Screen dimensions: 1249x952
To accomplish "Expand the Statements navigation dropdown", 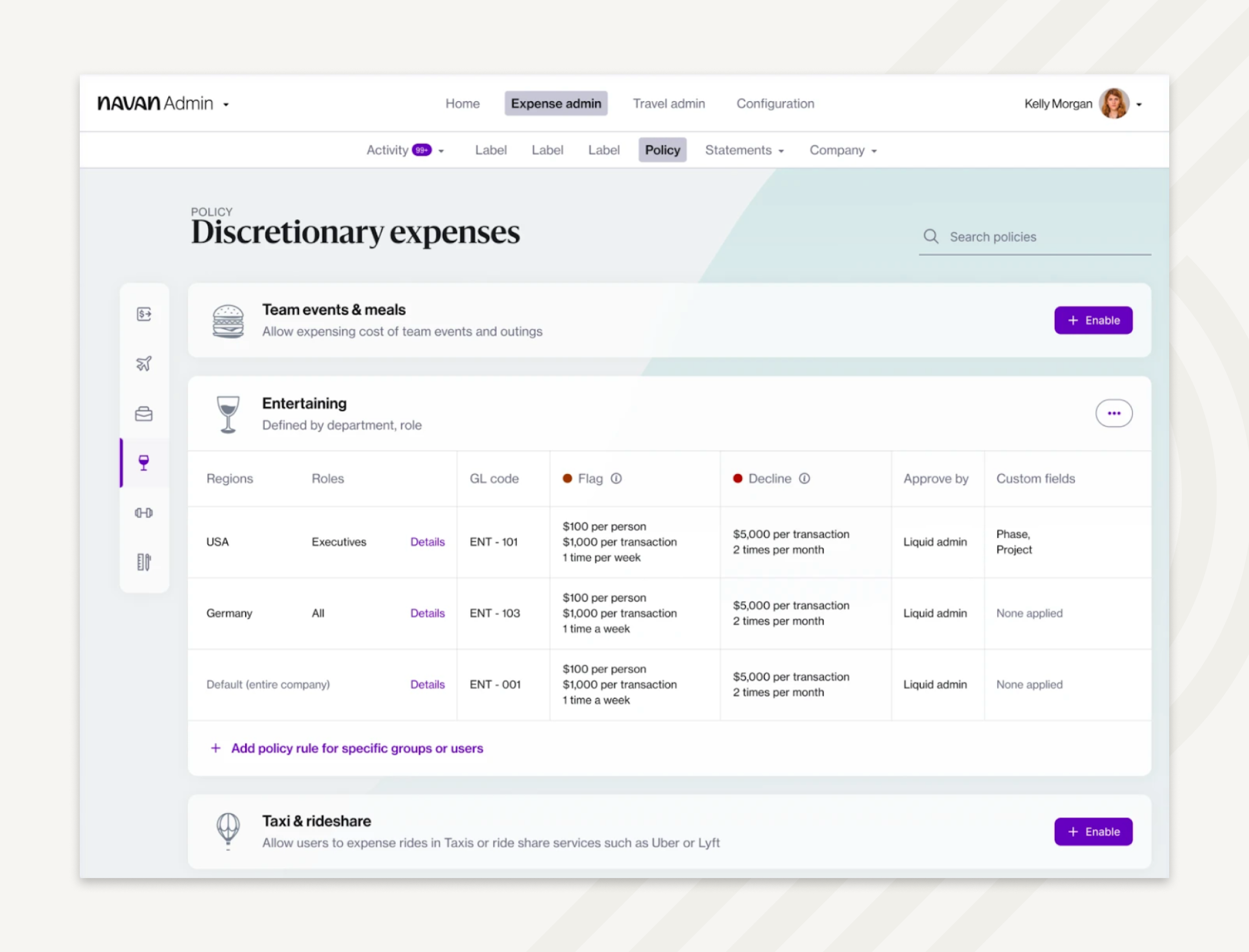I will pyautogui.click(x=745, y=150).
